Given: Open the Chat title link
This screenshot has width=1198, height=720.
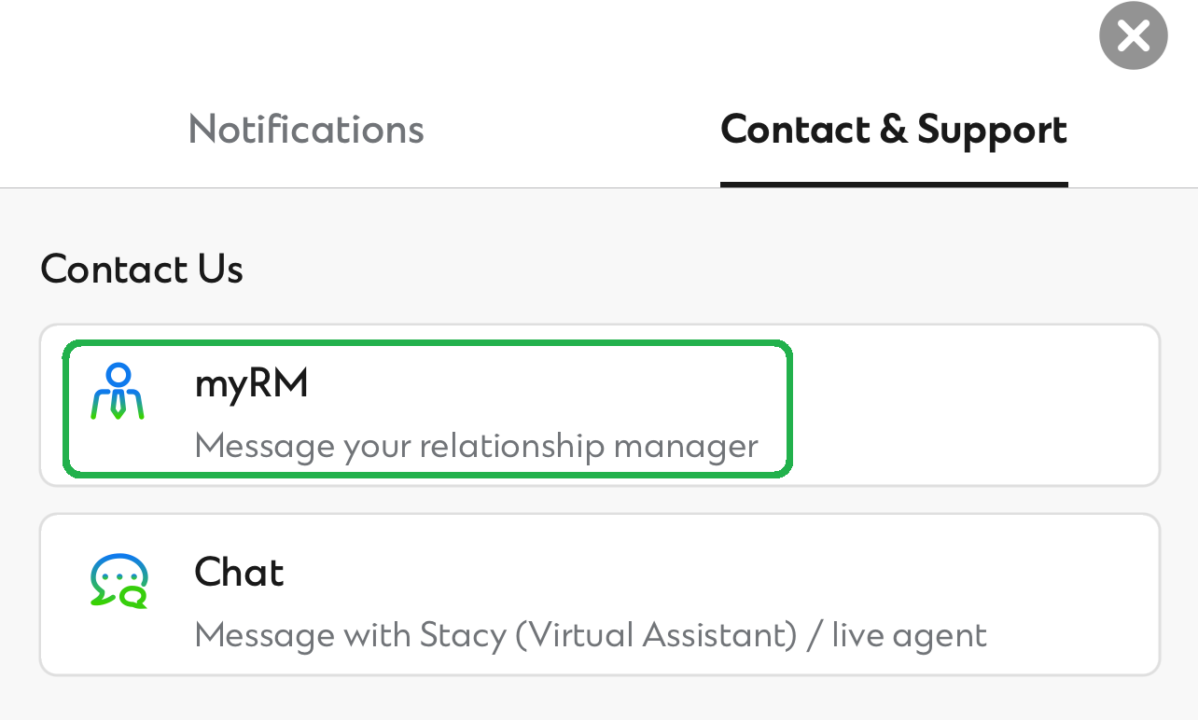Looking at the screenshot, I should [x=239, y=572].
